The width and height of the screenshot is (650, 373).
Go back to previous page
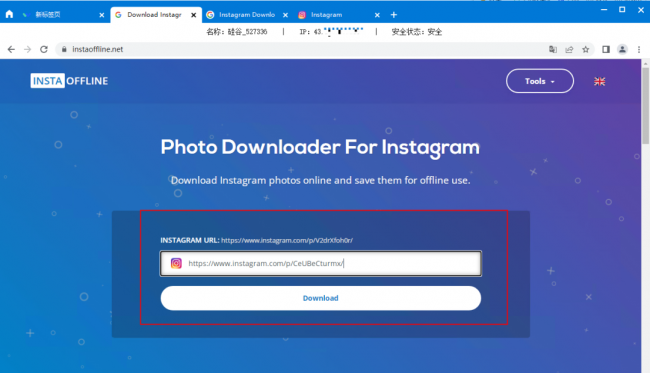11,49
